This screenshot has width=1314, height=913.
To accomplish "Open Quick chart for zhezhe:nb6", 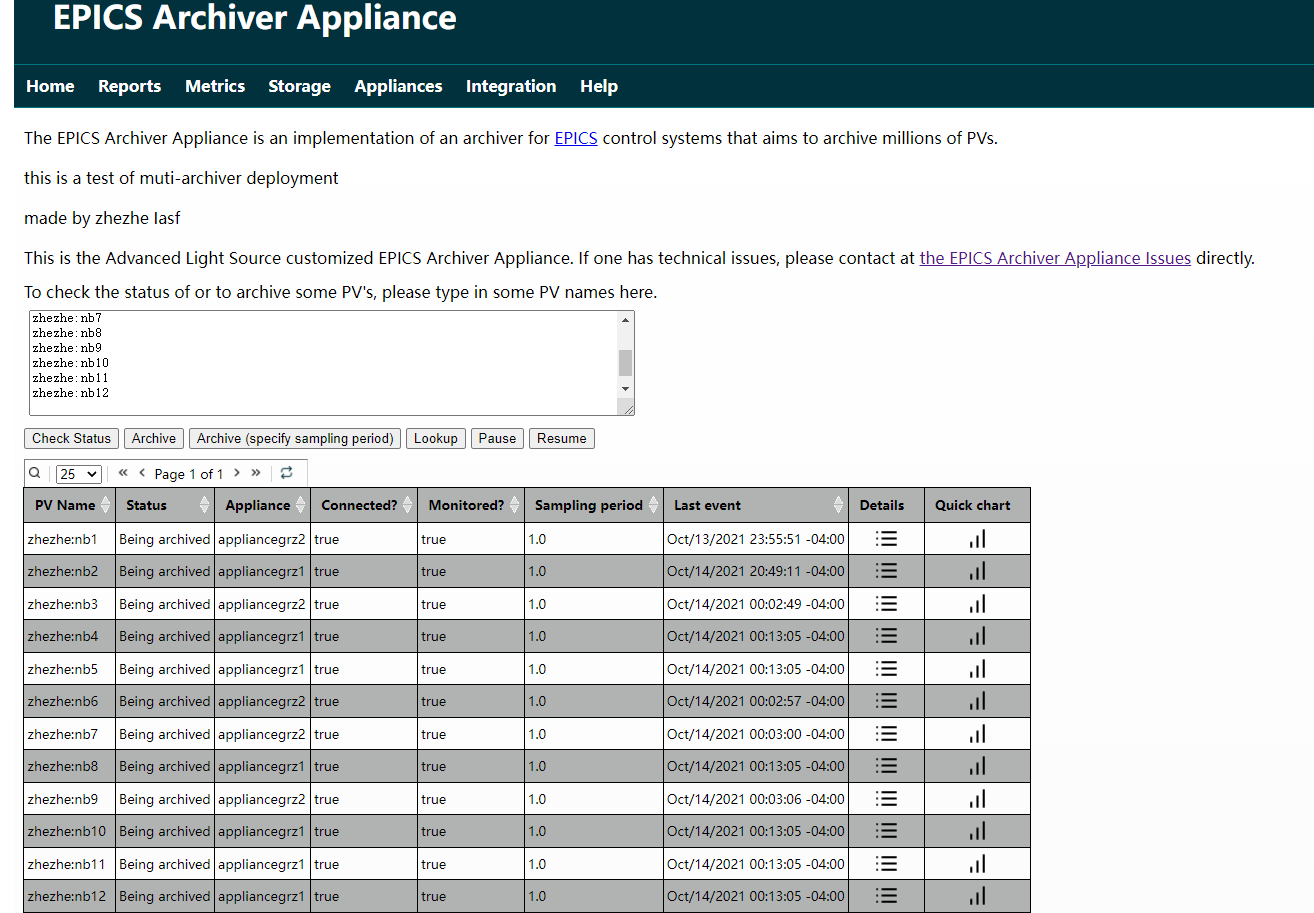I will coord(977,700).
